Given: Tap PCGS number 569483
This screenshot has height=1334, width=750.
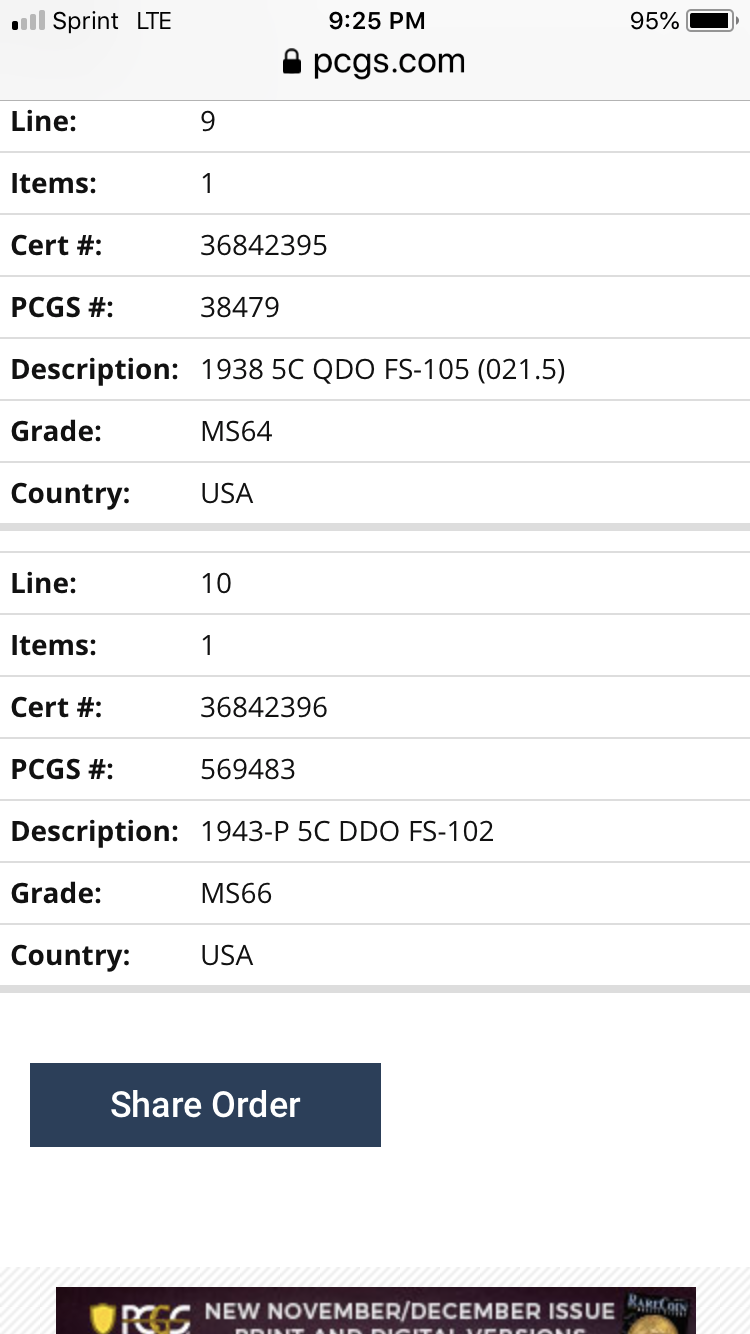Looking at the screenshot, I should tap(248, 769).
